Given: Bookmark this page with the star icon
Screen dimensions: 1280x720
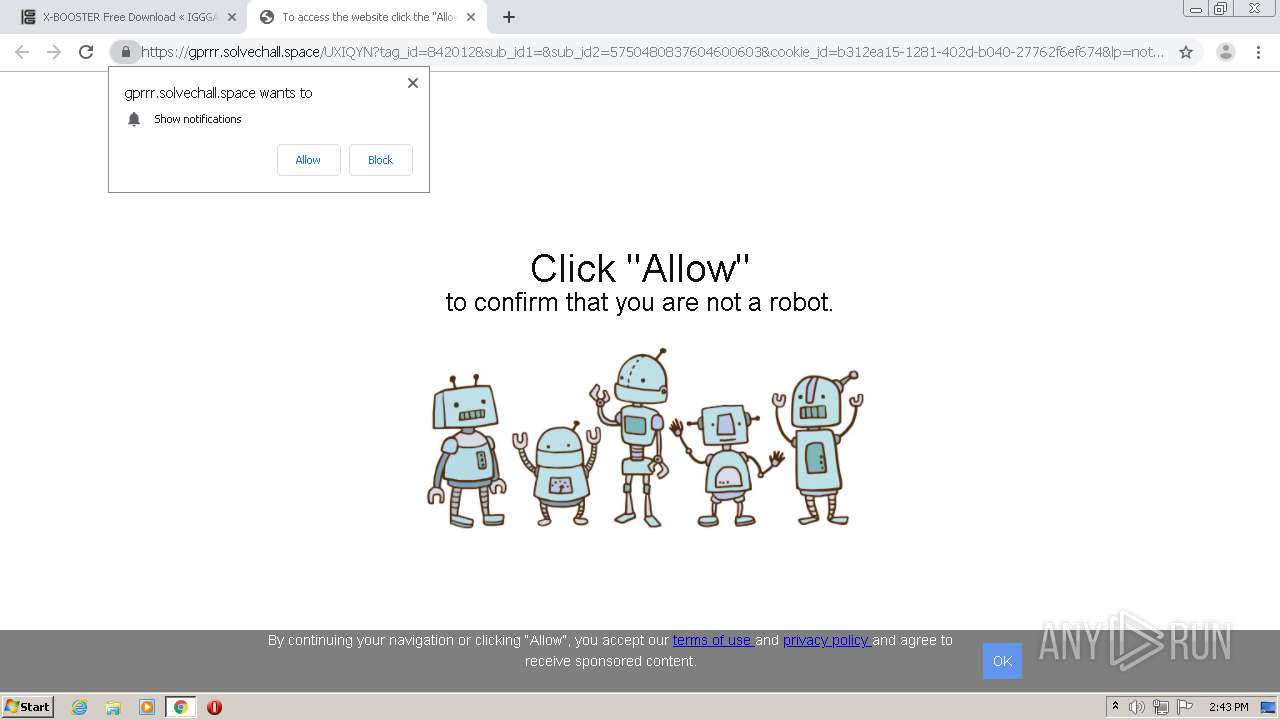Looking at the screenshot, I should coord(1186,52).
